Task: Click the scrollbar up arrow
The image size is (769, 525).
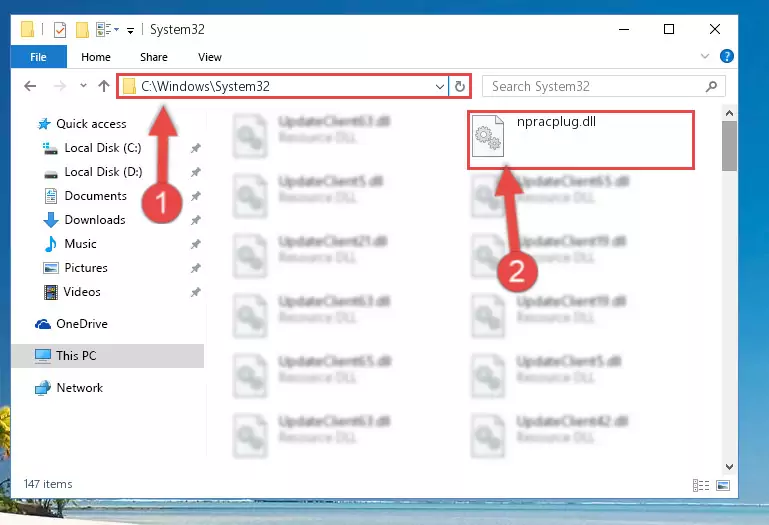Action: pyautogui.click(x=729, y=113)
